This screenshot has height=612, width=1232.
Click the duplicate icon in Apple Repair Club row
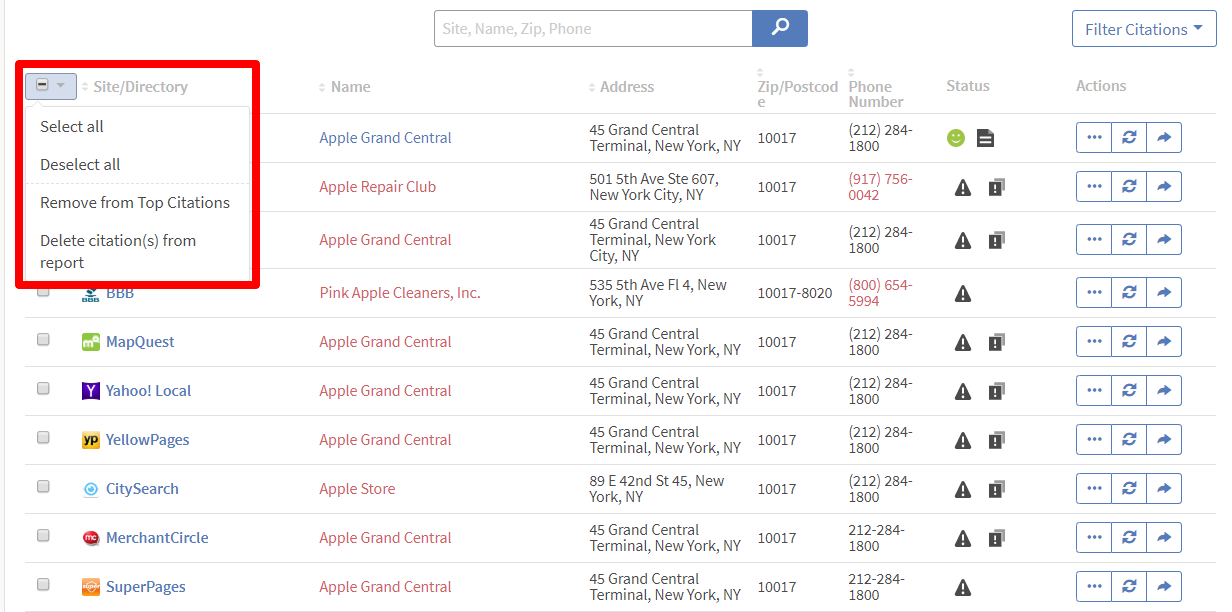[996, 187]
